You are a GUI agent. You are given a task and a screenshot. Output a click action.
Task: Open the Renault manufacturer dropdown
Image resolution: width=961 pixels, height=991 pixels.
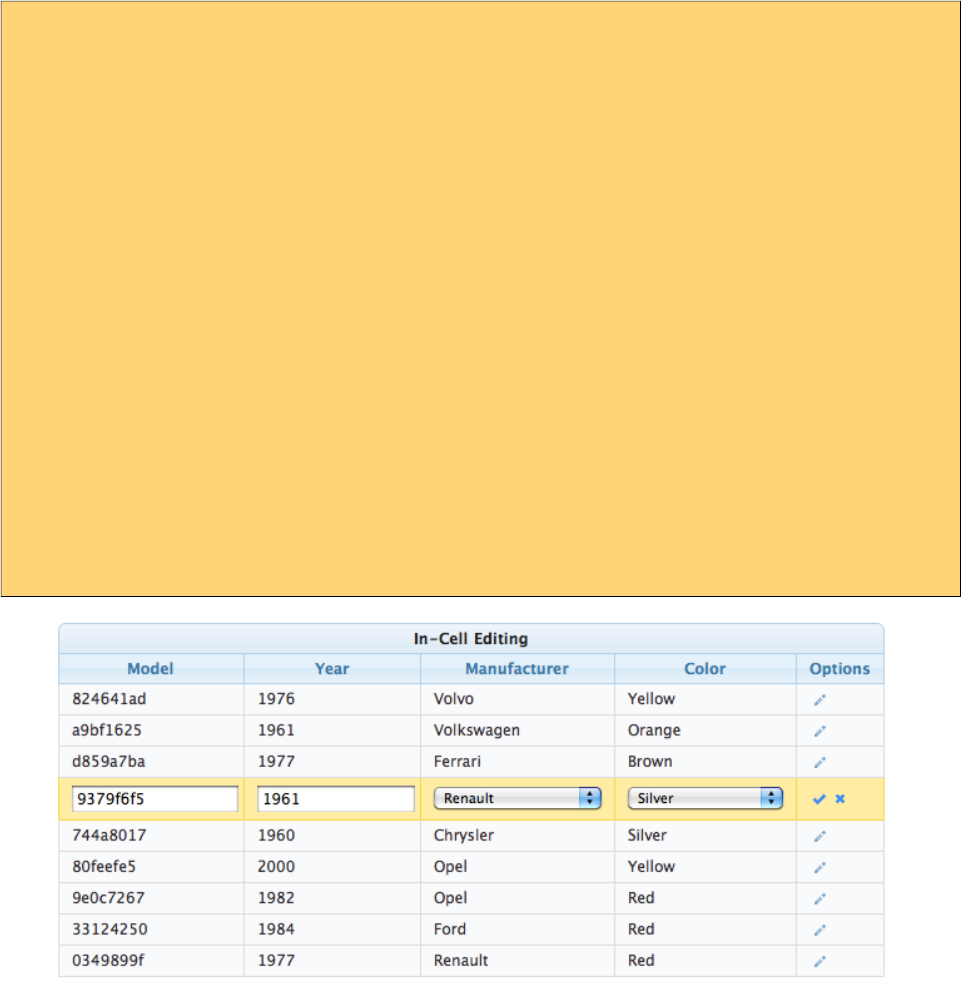[x=517, y=798]
